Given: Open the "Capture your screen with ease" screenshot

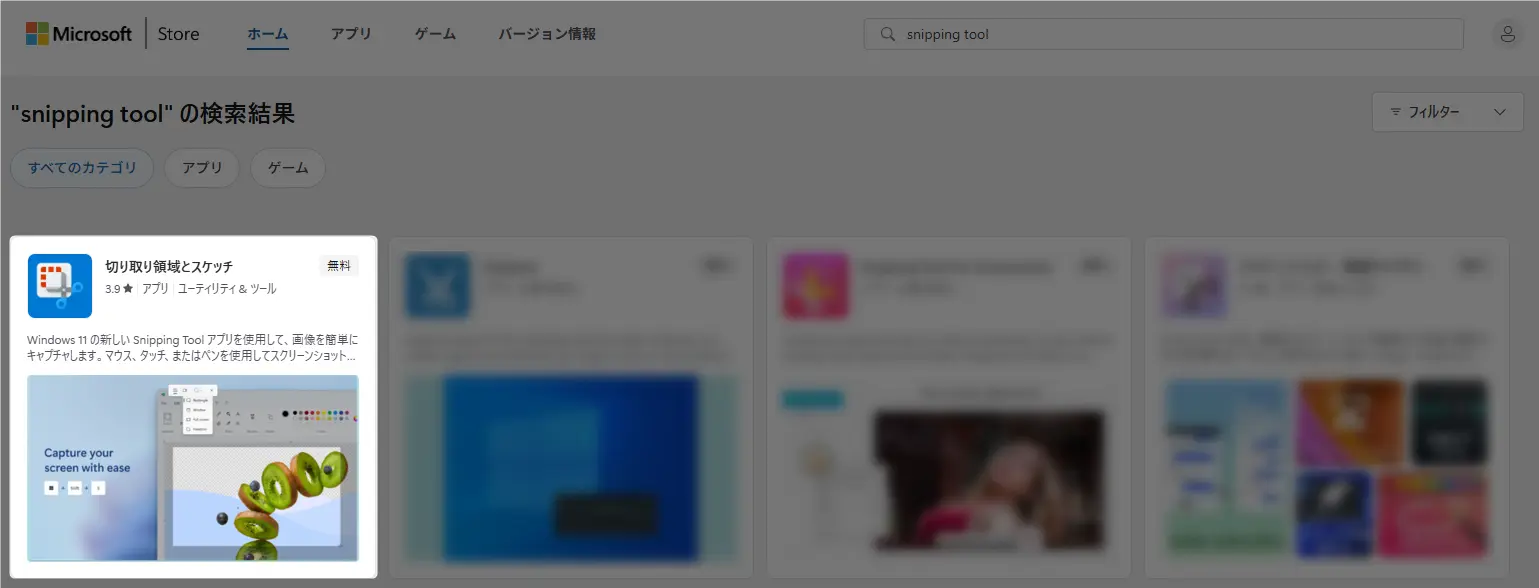Looking at the screenshot, I should (x=193, y=468).
